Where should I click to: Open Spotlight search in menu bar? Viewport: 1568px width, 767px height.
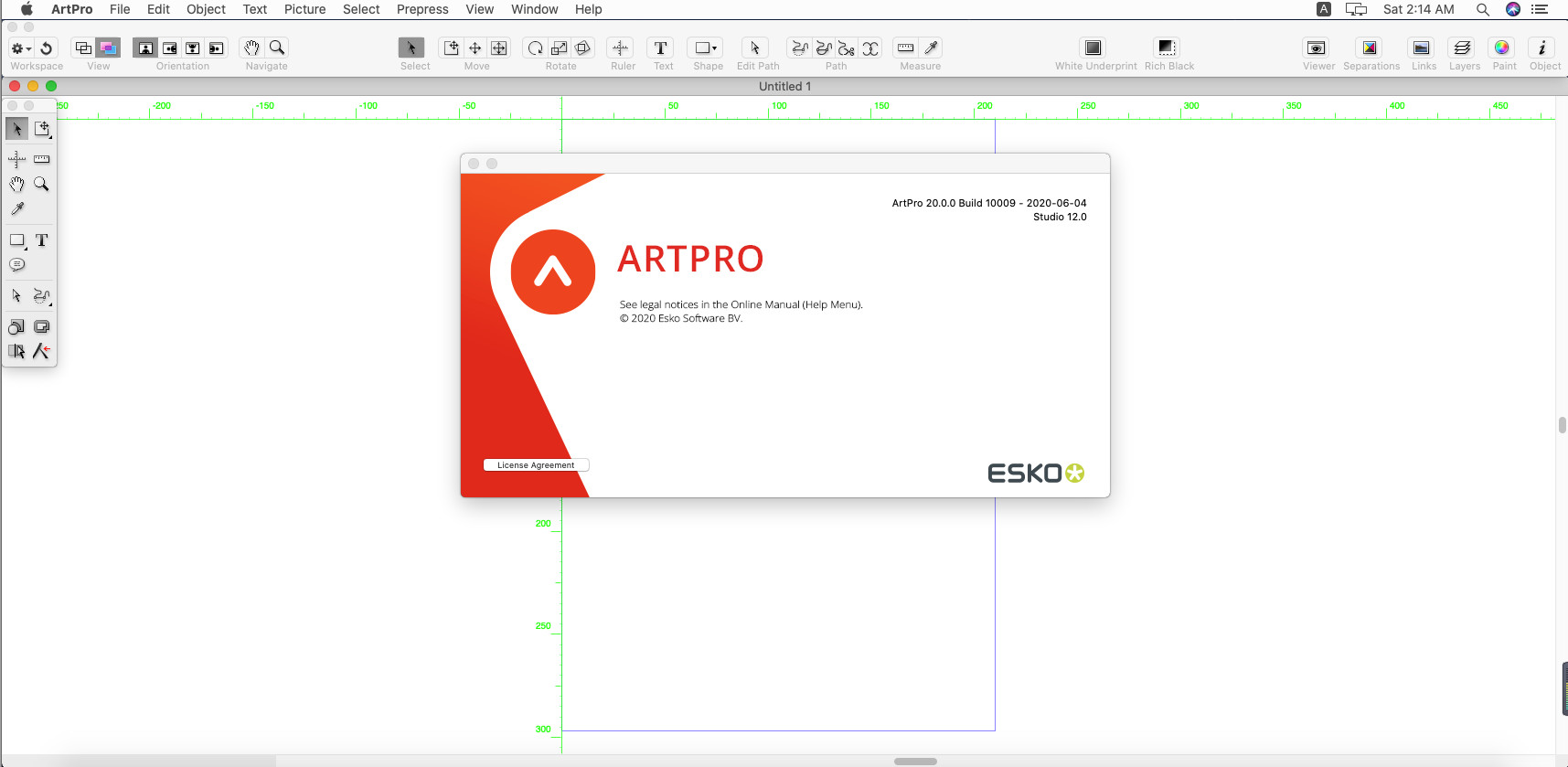1482,9
